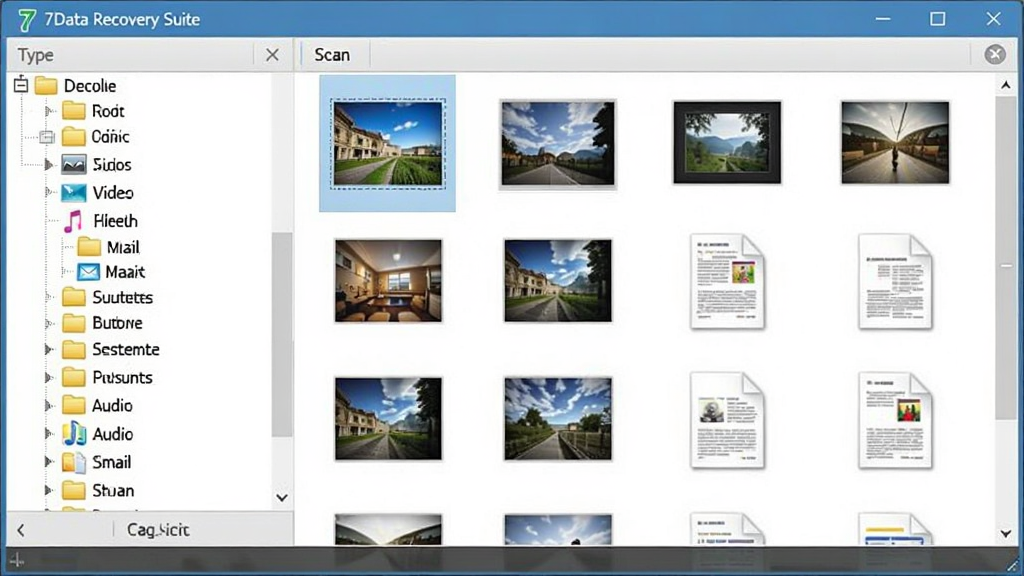Open the second-row text-only document
Screen dimensions: 1024x576
pos(895,281)
